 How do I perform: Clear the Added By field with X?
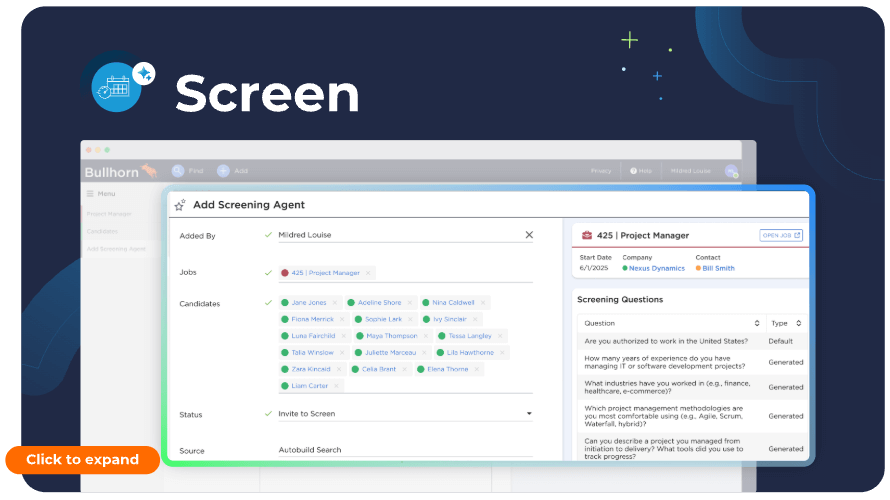[x=529, y=235]
